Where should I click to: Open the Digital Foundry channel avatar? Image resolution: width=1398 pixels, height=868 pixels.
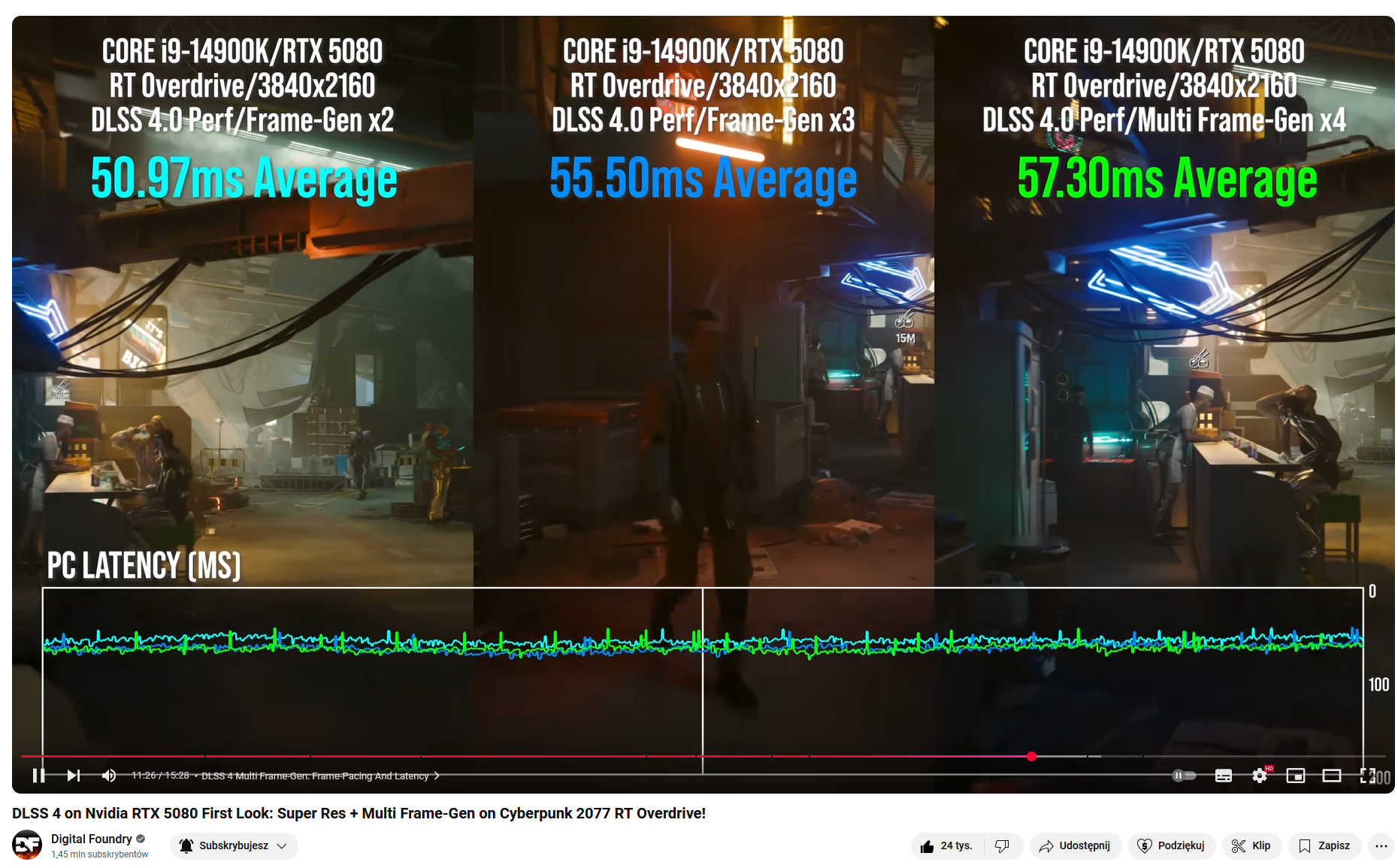pos(27,845)
